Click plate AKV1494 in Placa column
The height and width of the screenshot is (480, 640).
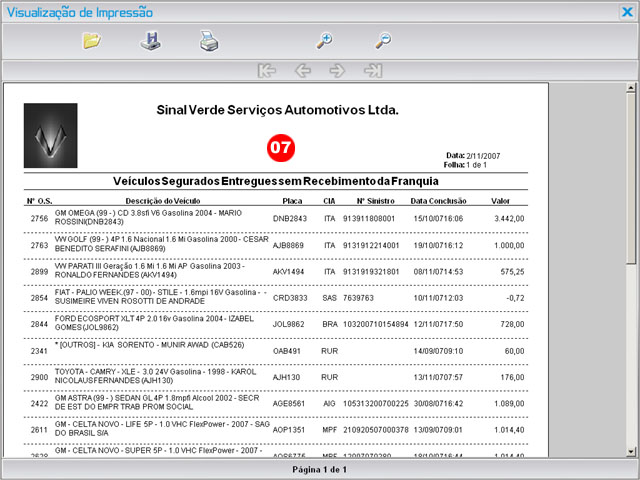pos(288,272)
